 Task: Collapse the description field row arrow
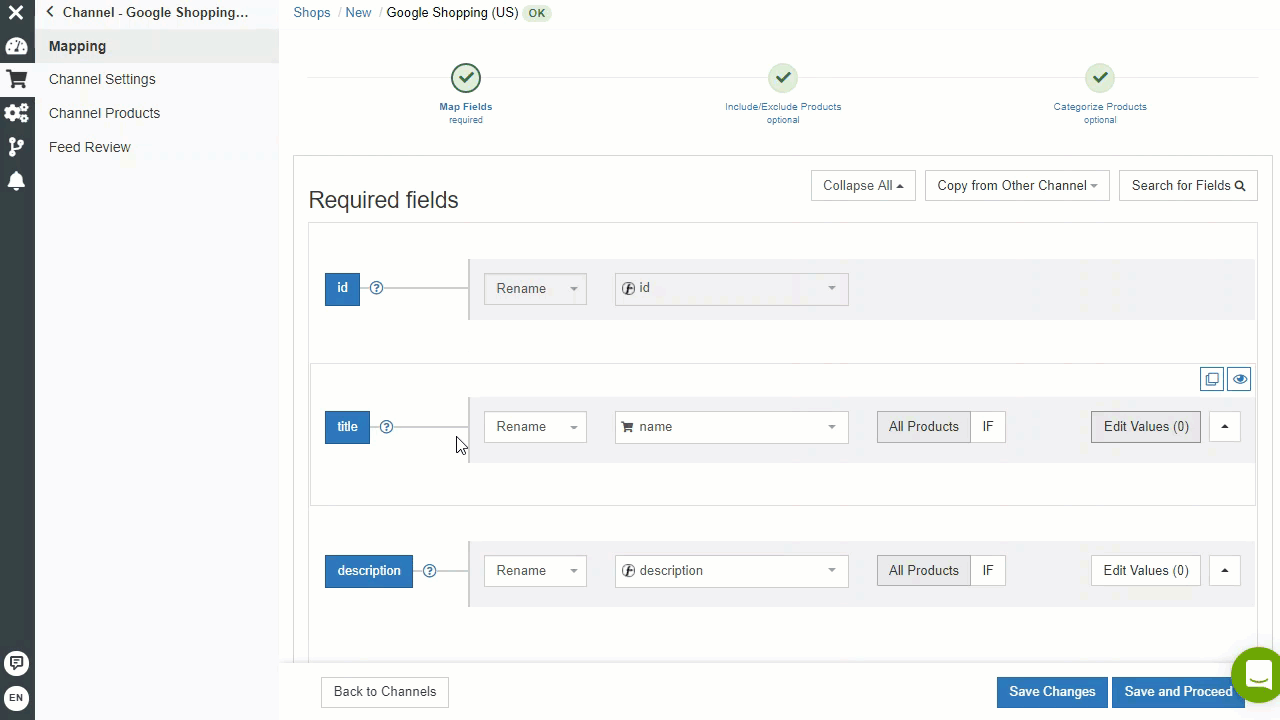(x=1224, y=571)
